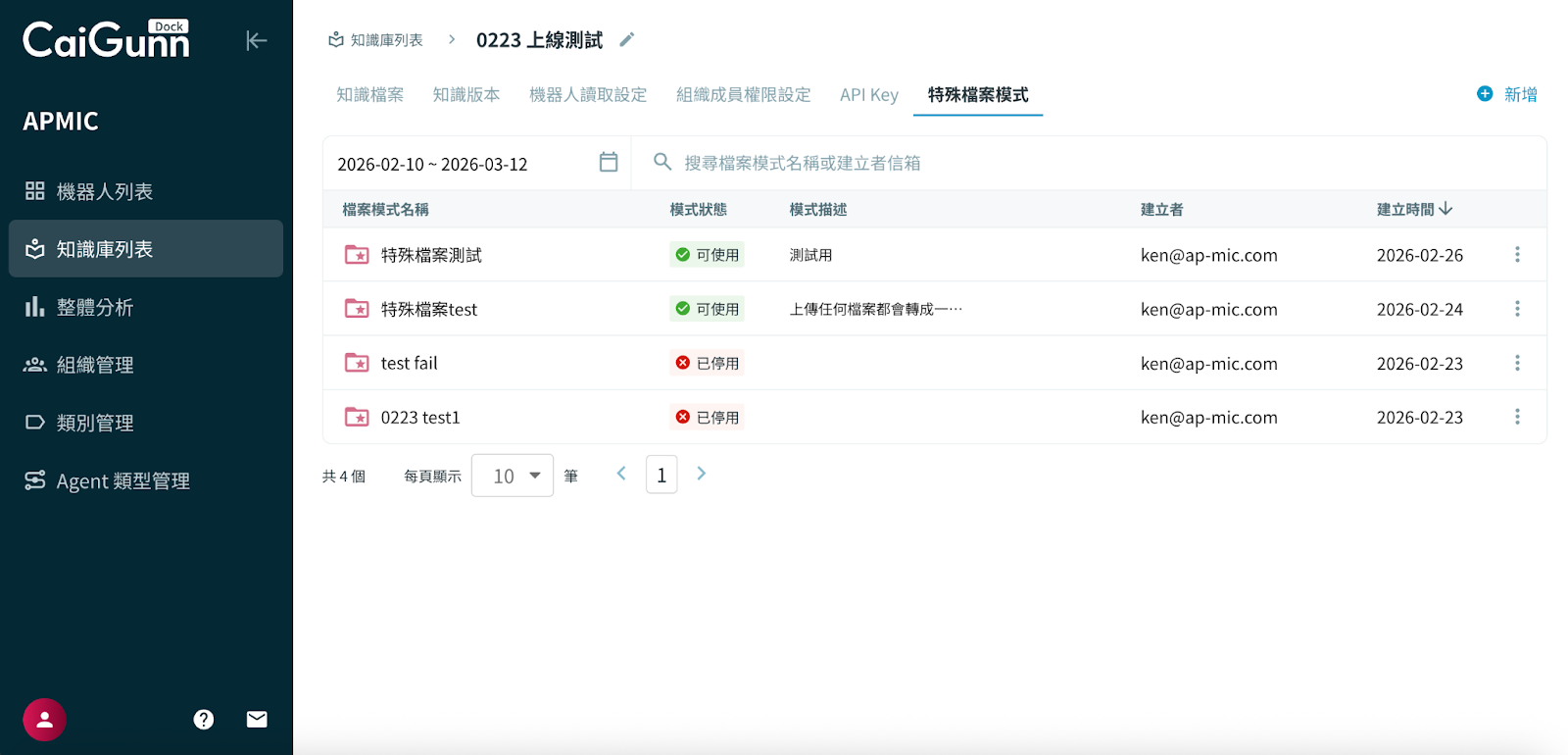Go back to 知識庫列表 breadcrumb link
This screenshot has width=1568, height=755.
376,40
